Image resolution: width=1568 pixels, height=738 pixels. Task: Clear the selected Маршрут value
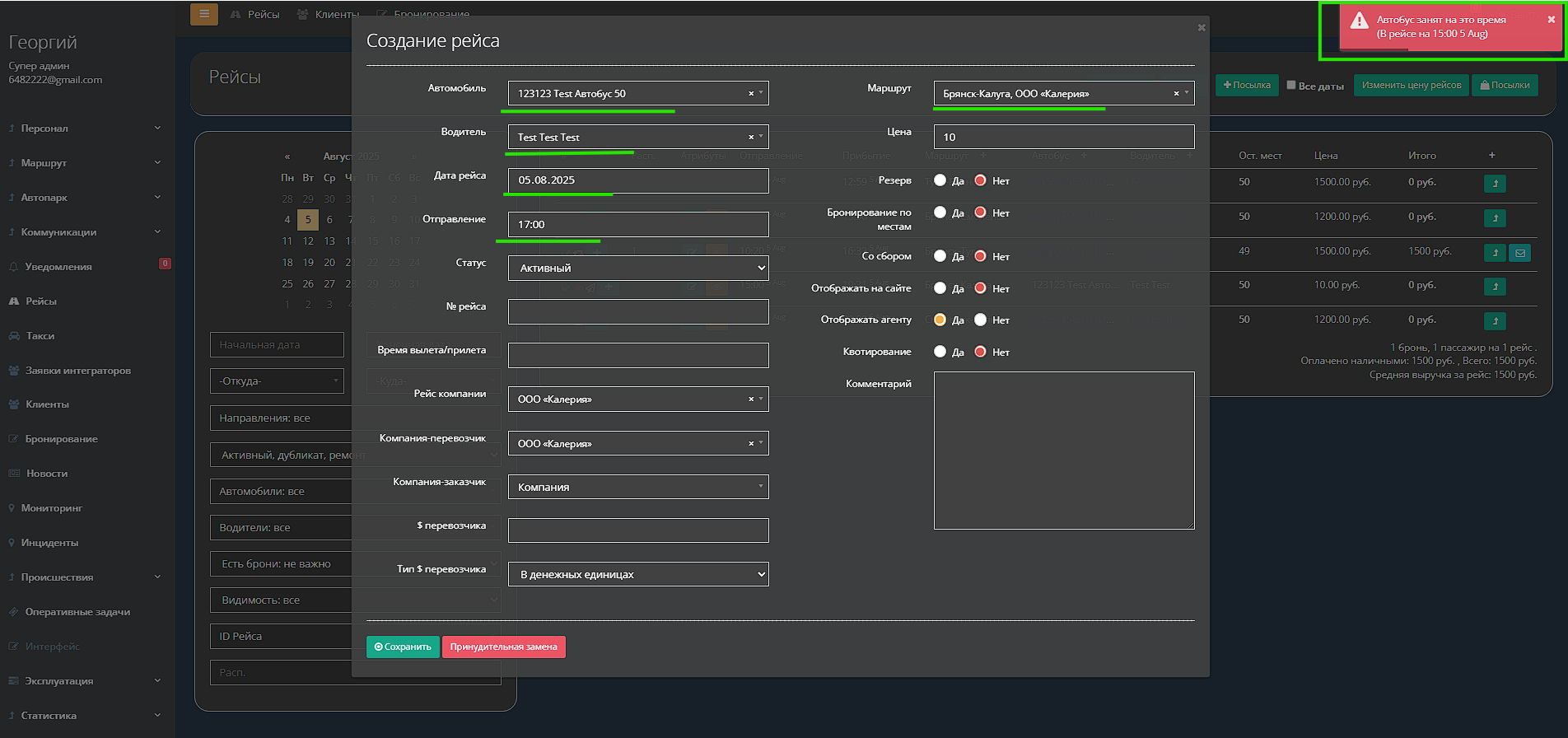click(x=1176, y=94)
